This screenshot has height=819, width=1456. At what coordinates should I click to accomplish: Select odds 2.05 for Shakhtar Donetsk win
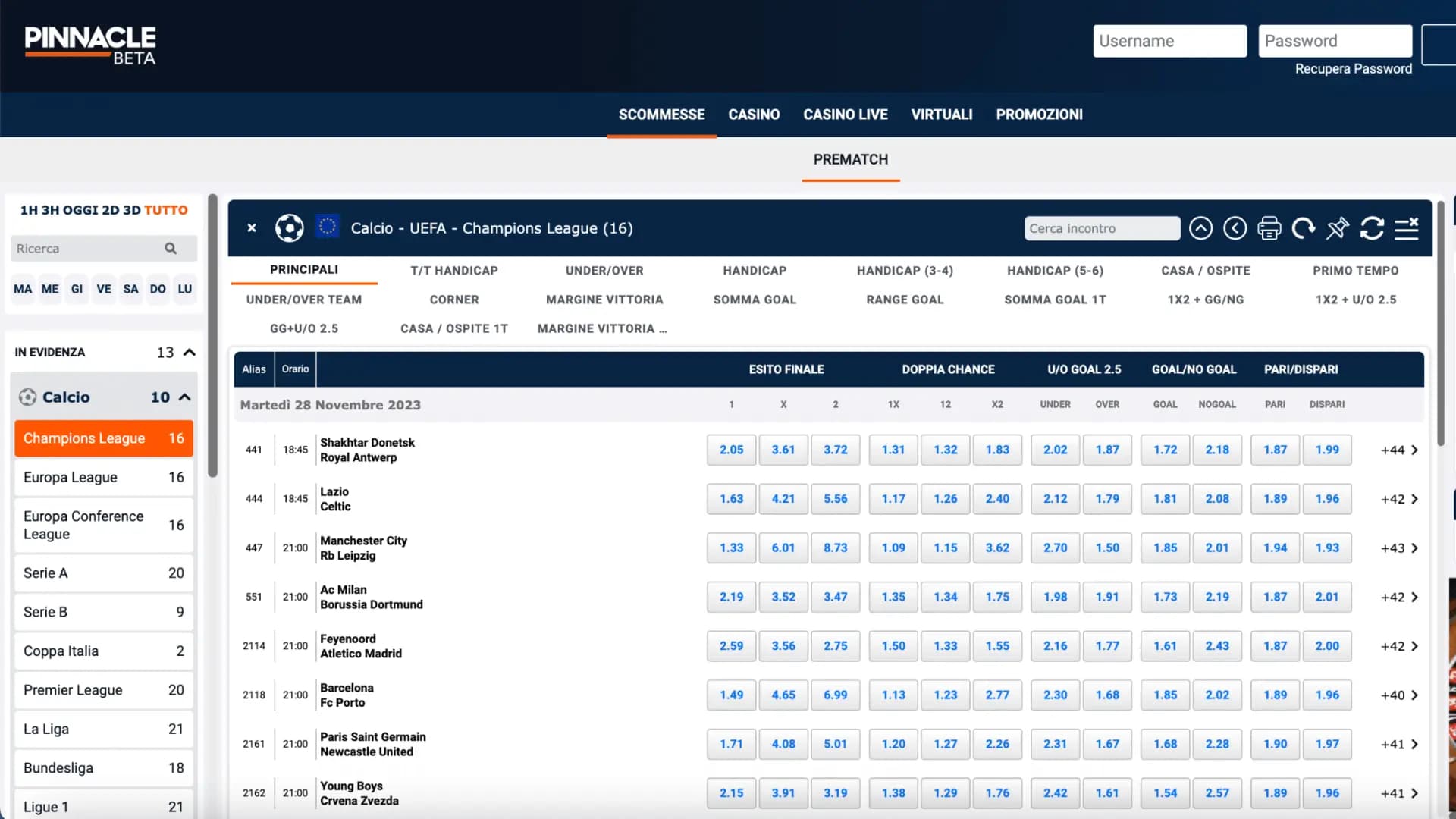click(x=731, y=450)
